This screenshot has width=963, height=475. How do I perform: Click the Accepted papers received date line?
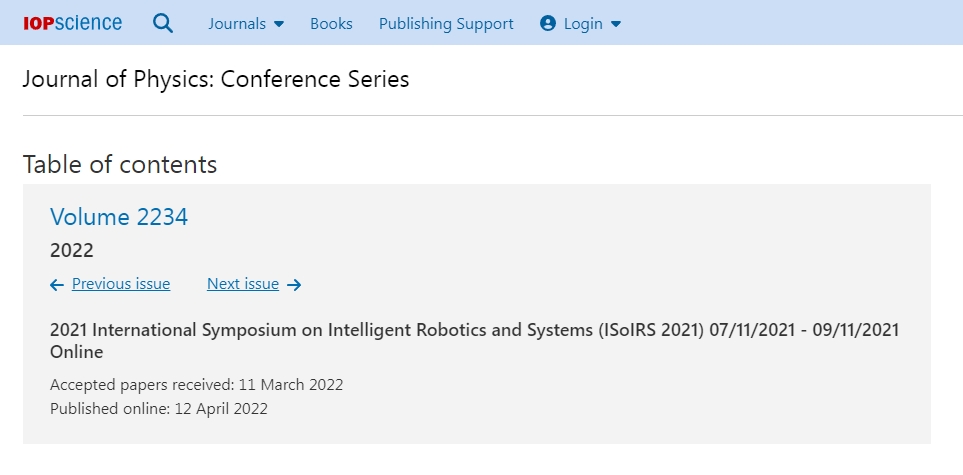tap(196, 384)
